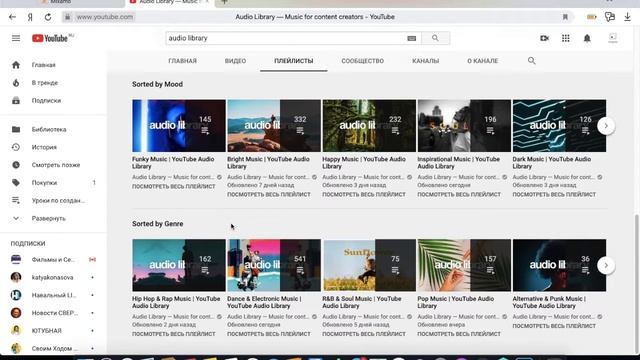The image size is (640, 360).
Task: Open Bright Music playlist thumbnail
Action: coord(274,126)
